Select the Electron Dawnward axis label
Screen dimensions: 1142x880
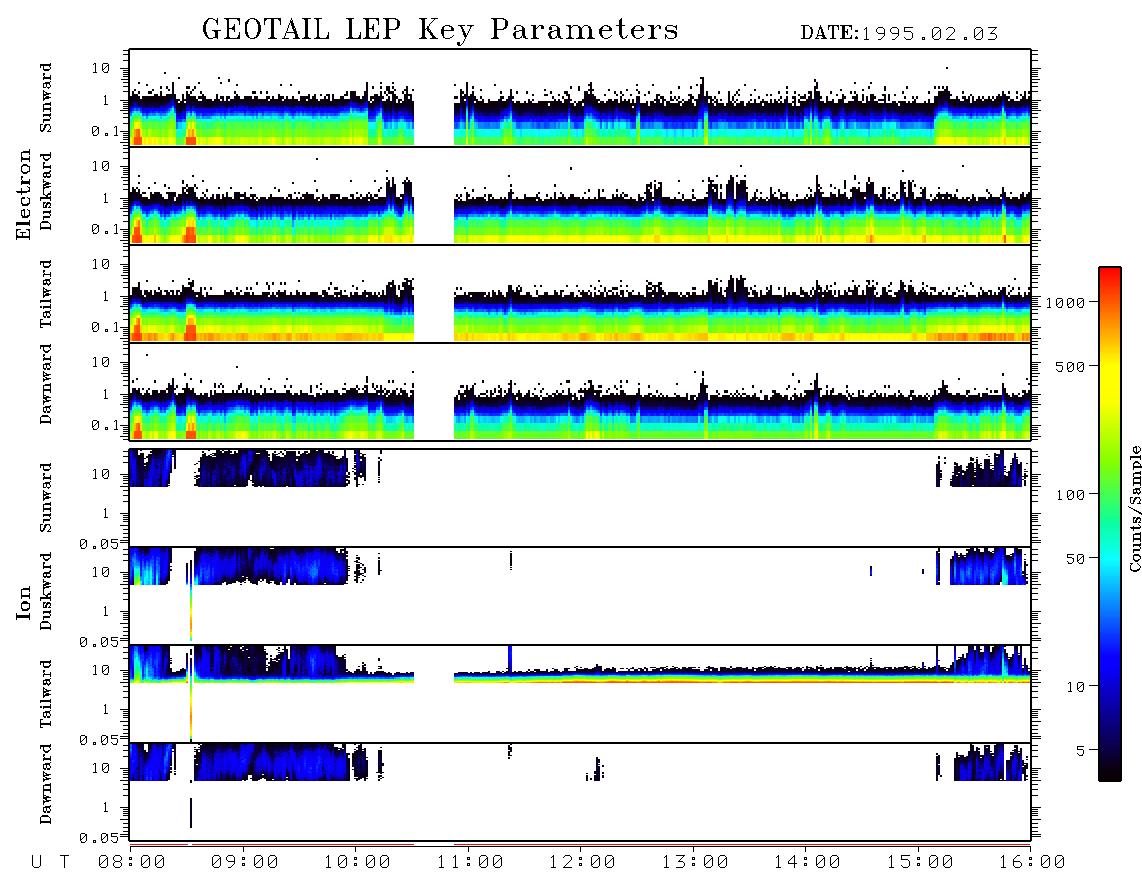(46, 384)
